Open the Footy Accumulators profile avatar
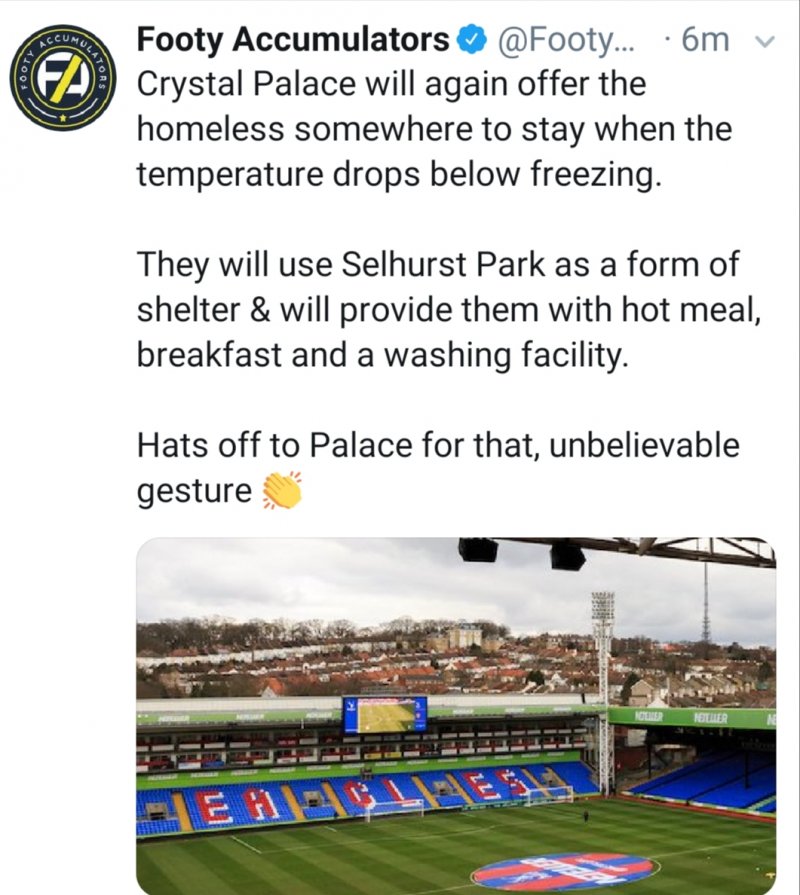Viewport: 800px width, 895px height. (x=63, y=78)
